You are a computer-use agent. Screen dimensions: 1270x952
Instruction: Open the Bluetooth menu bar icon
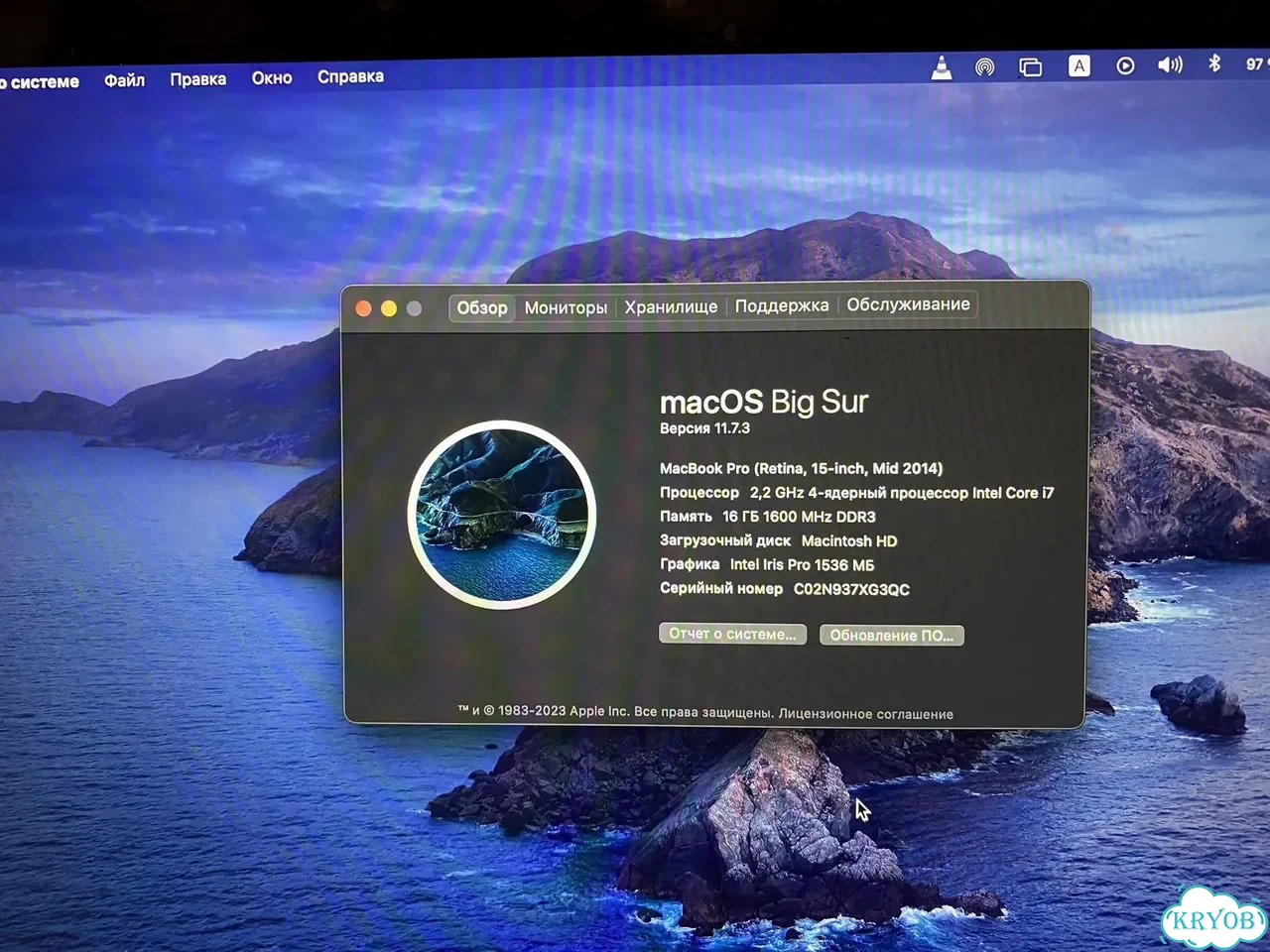1214,63
